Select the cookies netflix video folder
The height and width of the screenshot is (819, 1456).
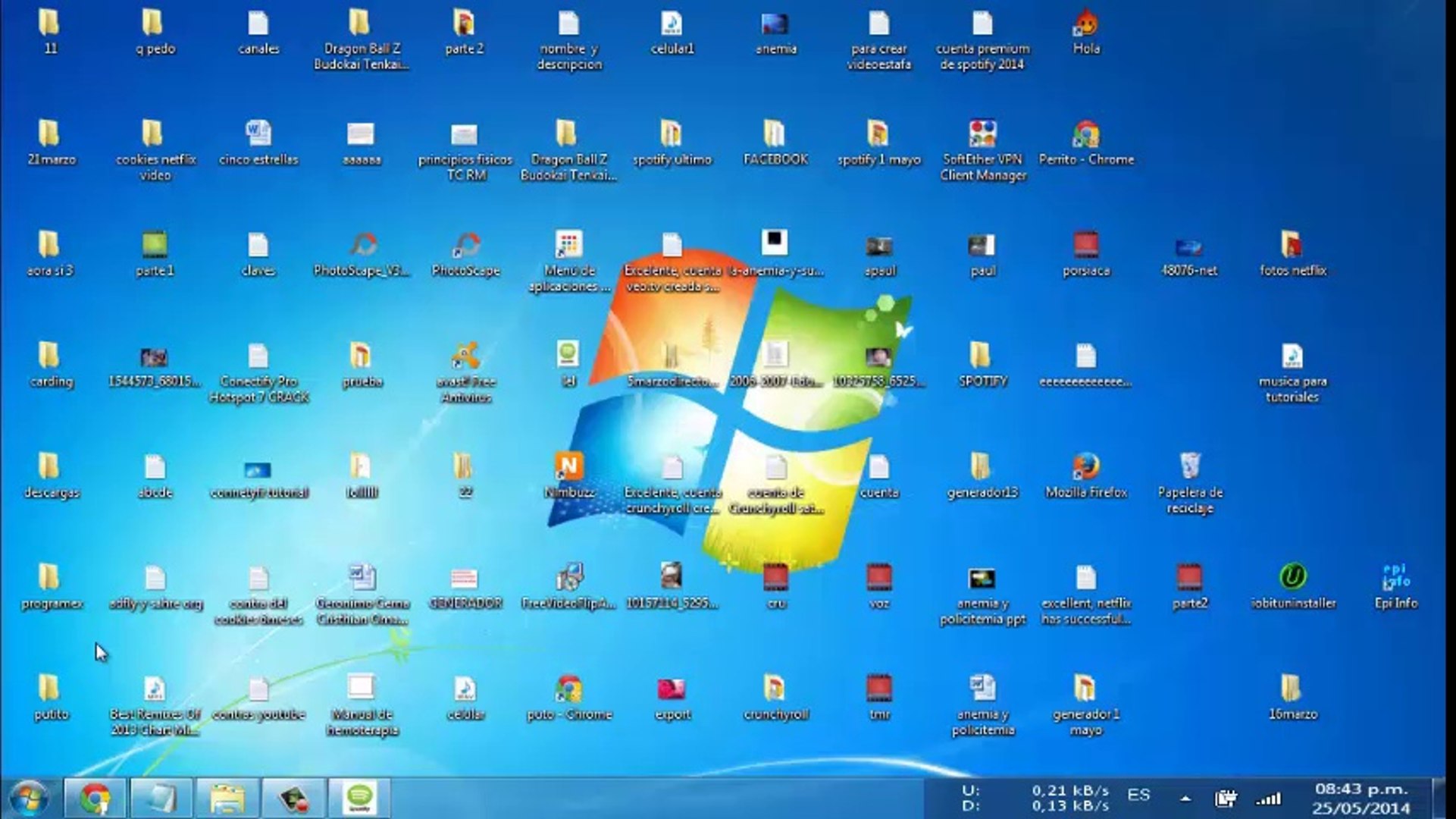pos(155,150)
